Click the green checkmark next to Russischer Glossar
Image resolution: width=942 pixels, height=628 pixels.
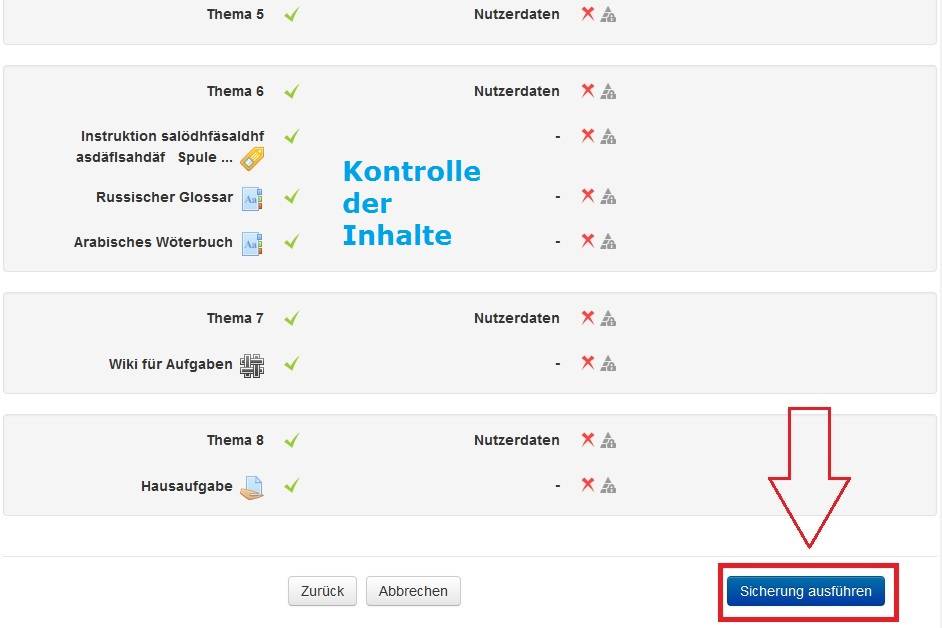point(291,197)
